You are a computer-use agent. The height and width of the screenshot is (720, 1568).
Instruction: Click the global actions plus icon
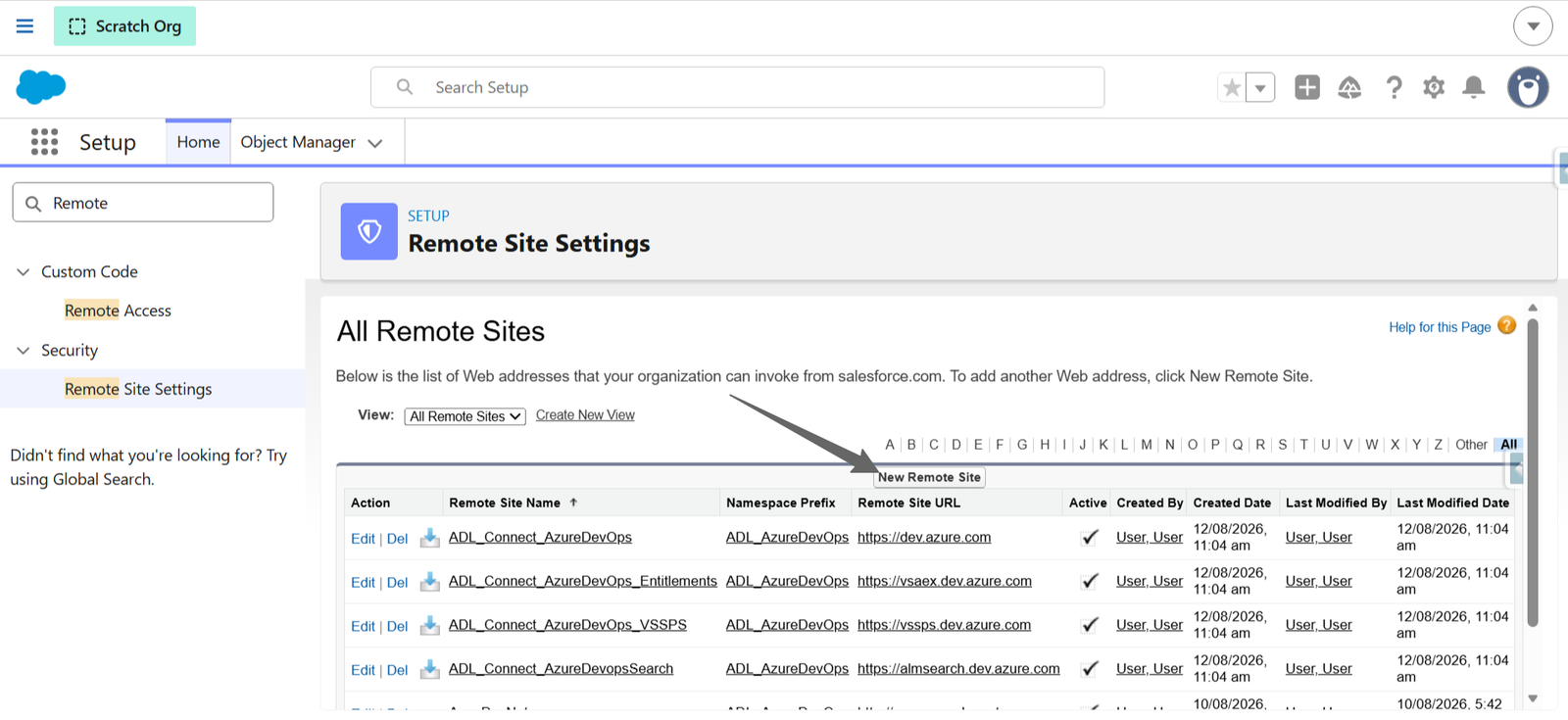(x=1307, y=87)
